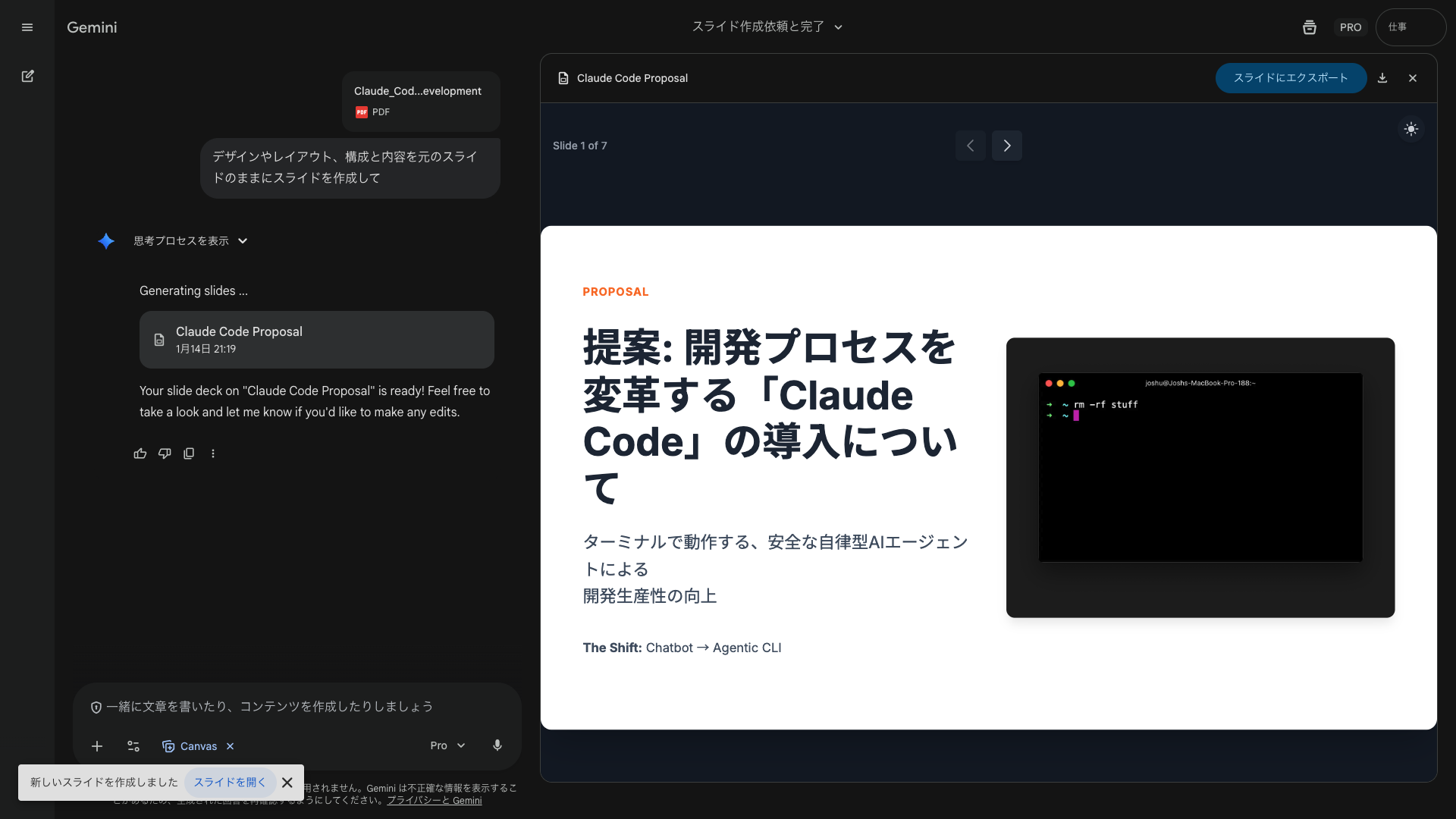
Task: Give thumbs up to Gemini's response
Action: tap(140, 453)
